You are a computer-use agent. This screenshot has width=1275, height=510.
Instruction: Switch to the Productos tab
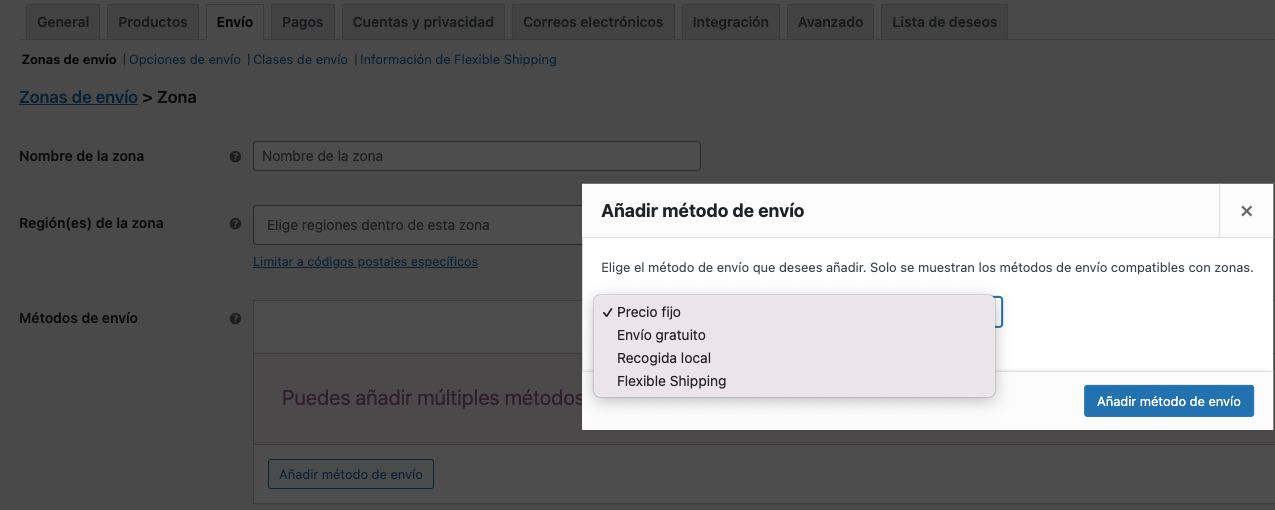pyautogui.click(x=153, y=22)
